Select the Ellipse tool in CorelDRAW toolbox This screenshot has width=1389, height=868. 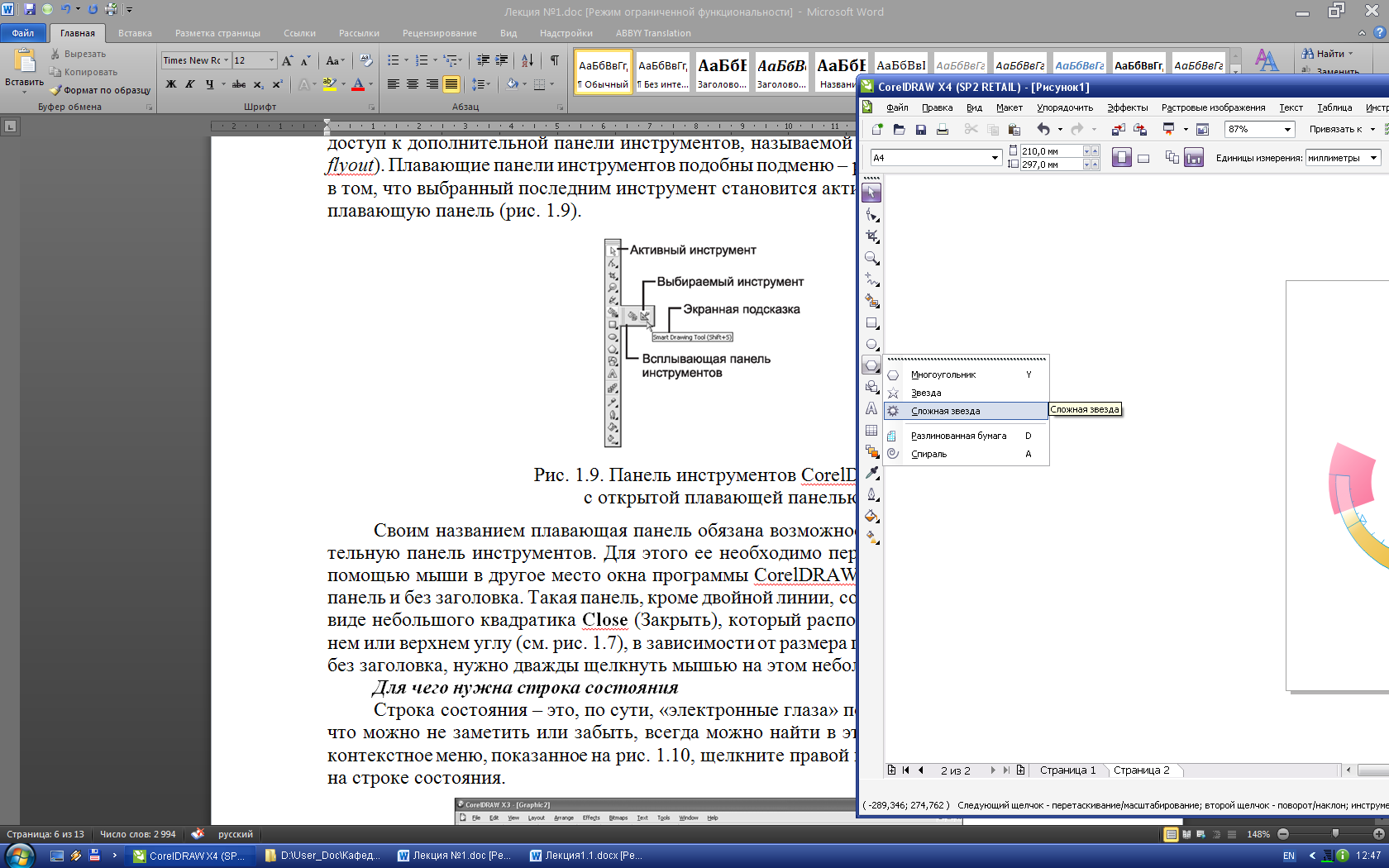tap(871, 344)
